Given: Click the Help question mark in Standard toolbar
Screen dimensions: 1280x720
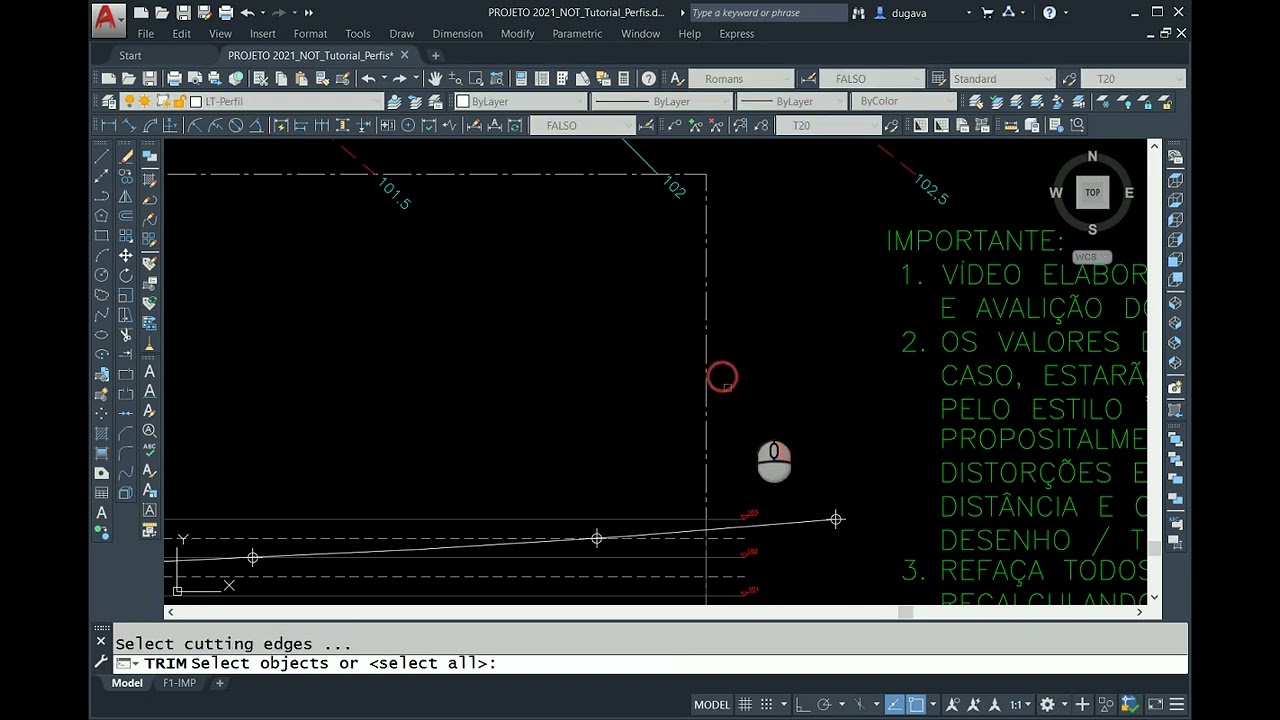Looking at the screenshot, I should coord(649,79).
